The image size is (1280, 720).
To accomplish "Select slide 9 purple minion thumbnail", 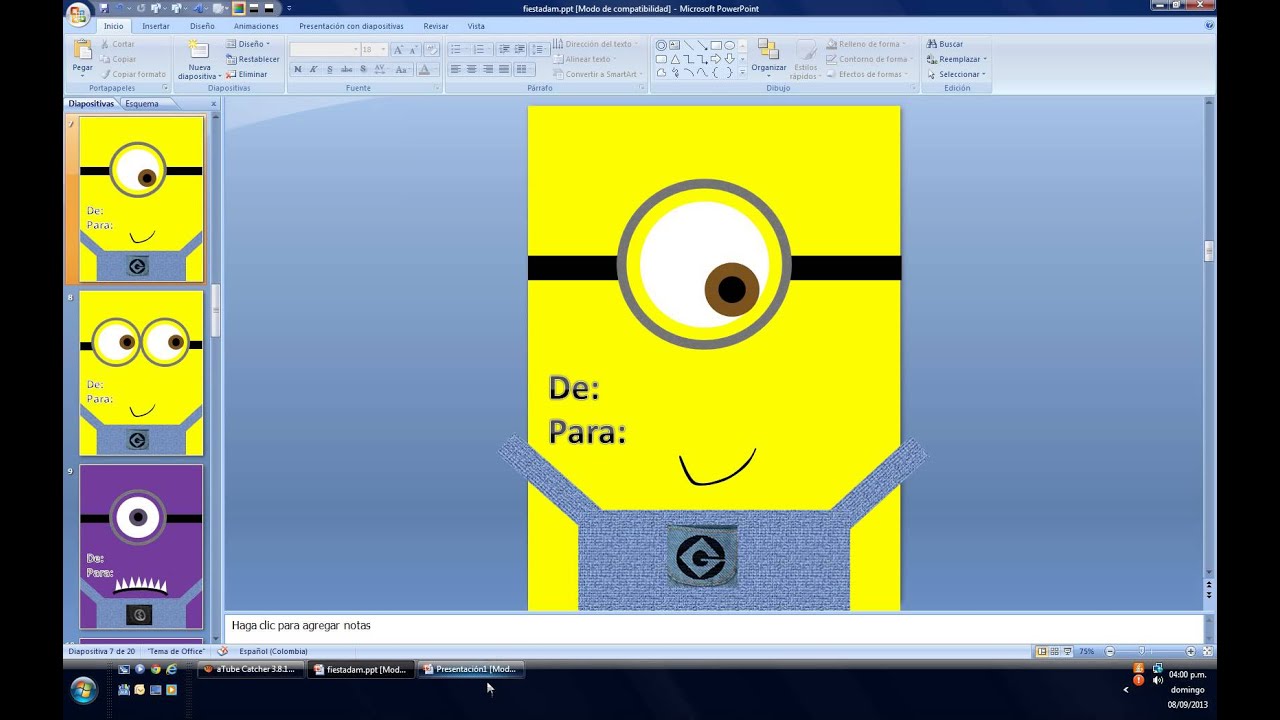I will pyautogui.click(x=141, y=547).
